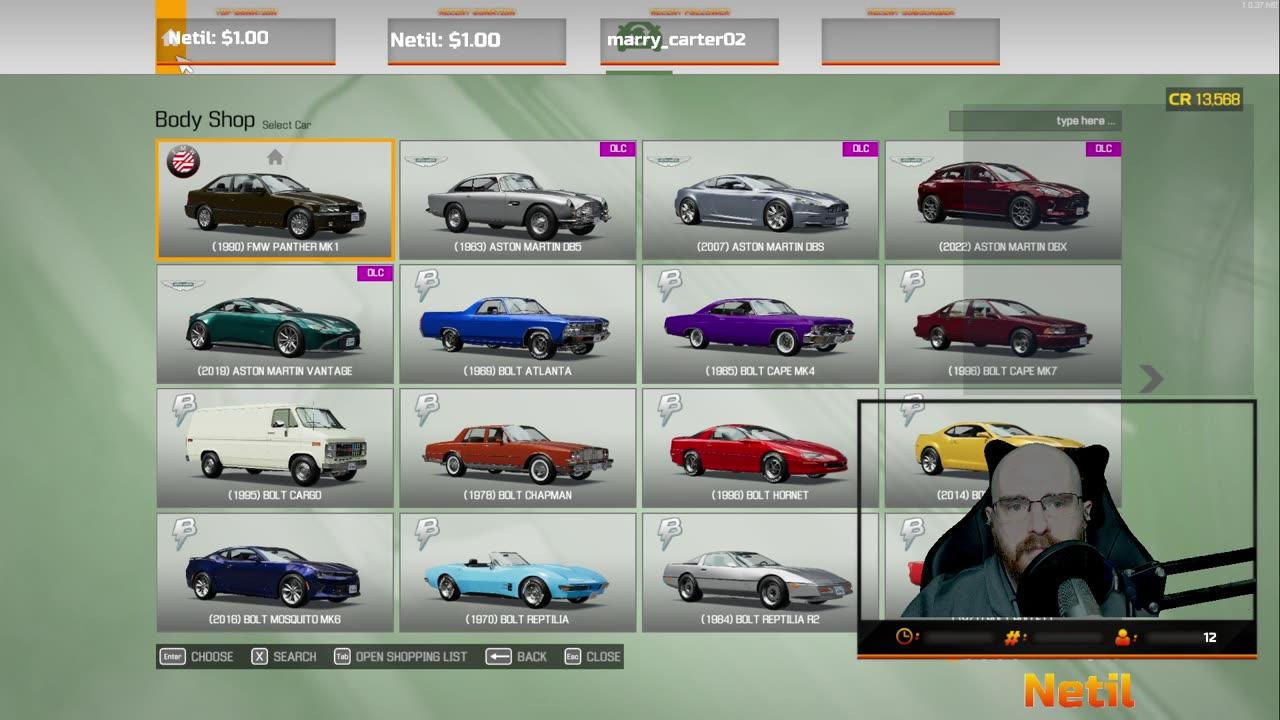Screen dimensions: 1280x720
Task: Click the empty recent subscriber panel
Action: click(x=910, y=40)
